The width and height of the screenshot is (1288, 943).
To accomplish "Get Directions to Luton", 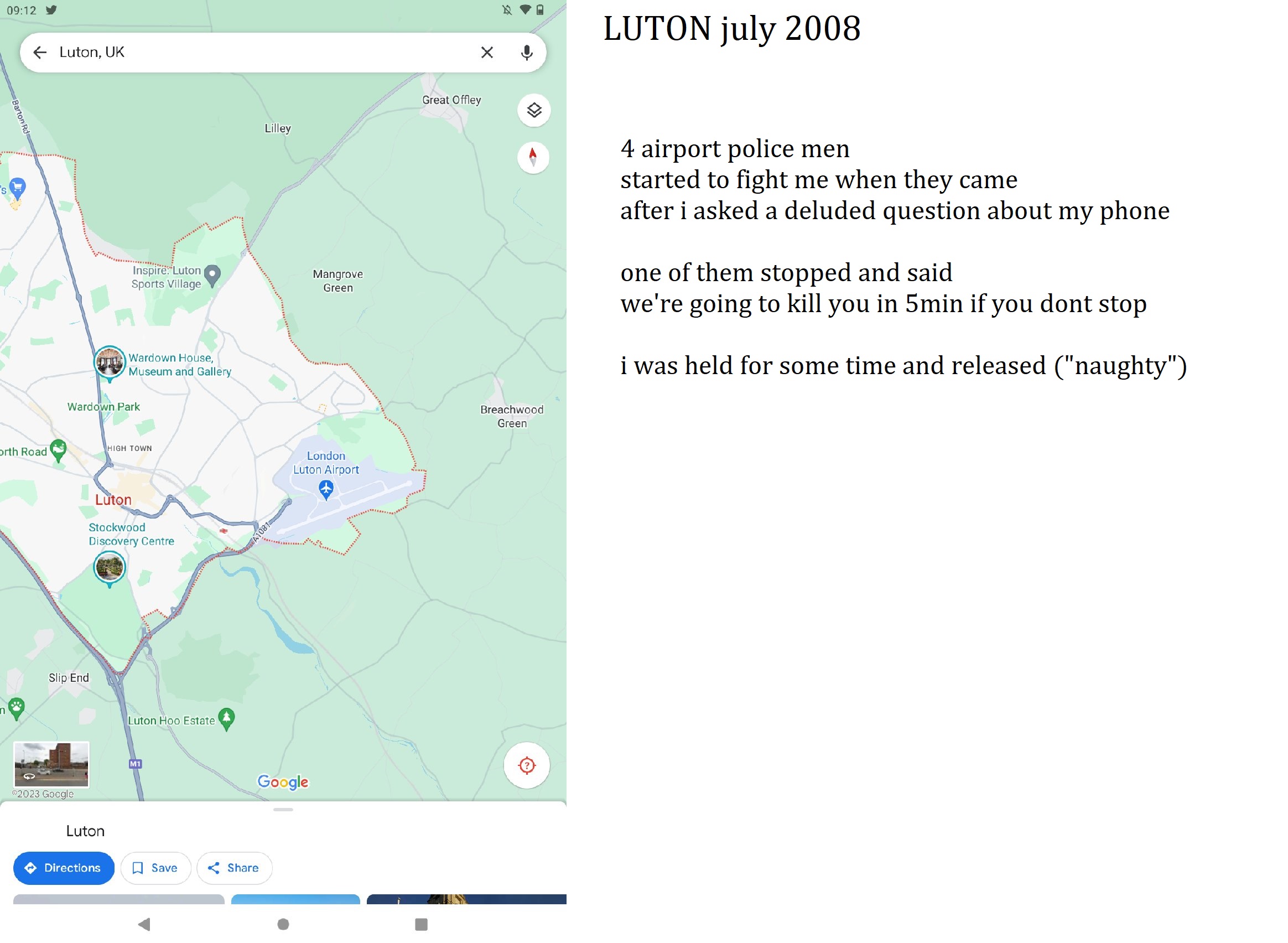I will pyautogui.click(x=63, y=868).
